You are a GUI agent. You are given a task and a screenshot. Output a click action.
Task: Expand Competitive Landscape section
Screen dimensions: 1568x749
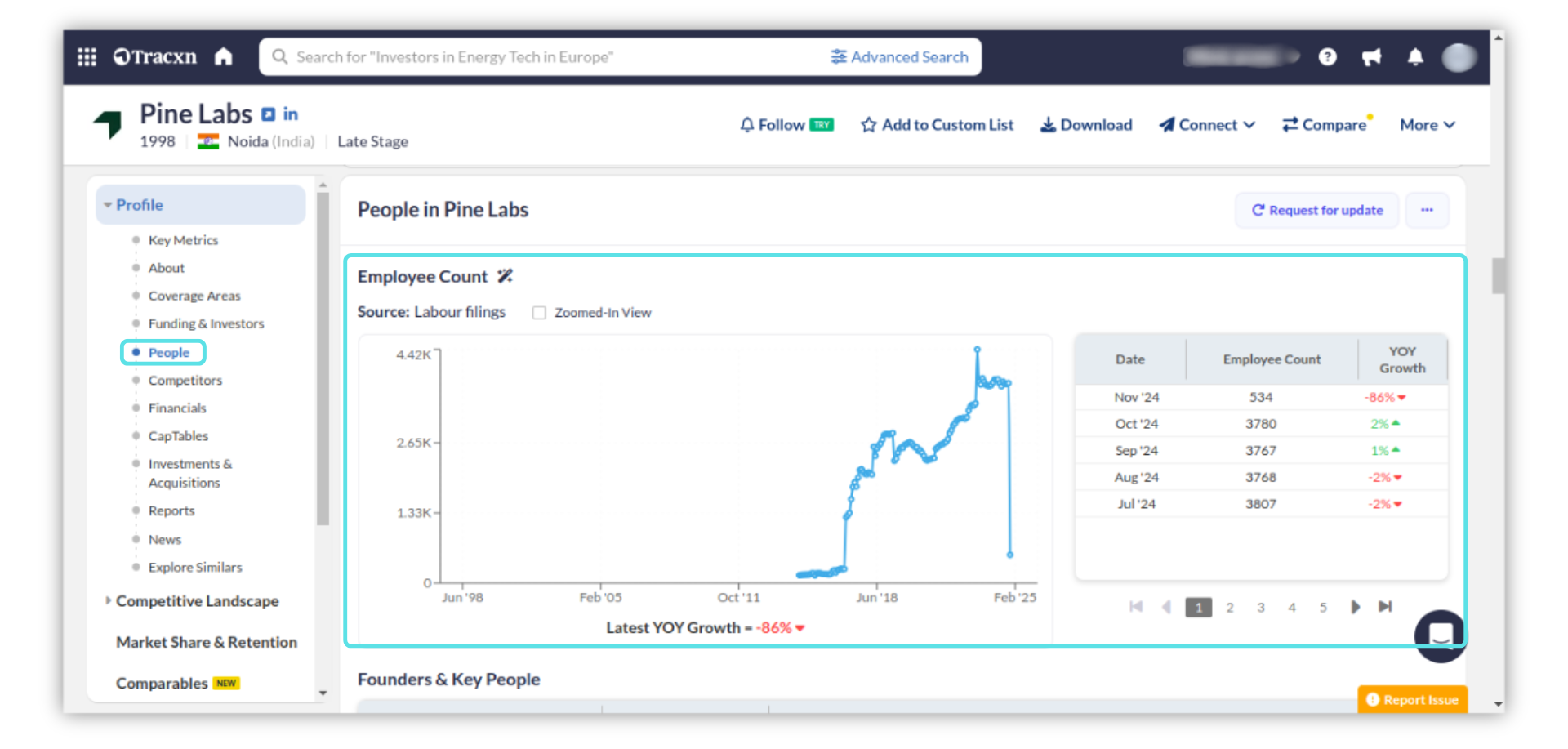coord(196,601)
